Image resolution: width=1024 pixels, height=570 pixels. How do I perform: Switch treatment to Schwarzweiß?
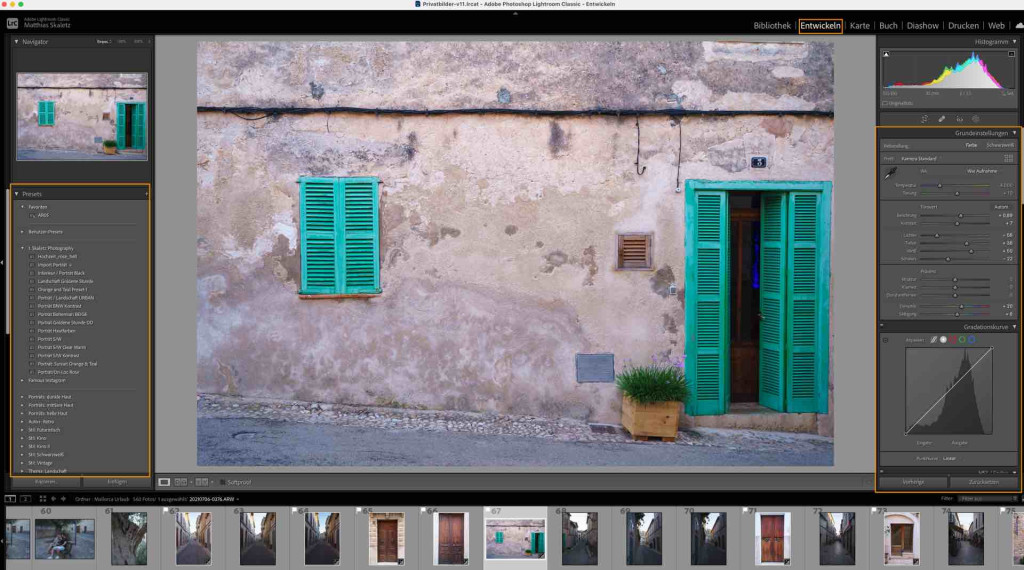999,145
